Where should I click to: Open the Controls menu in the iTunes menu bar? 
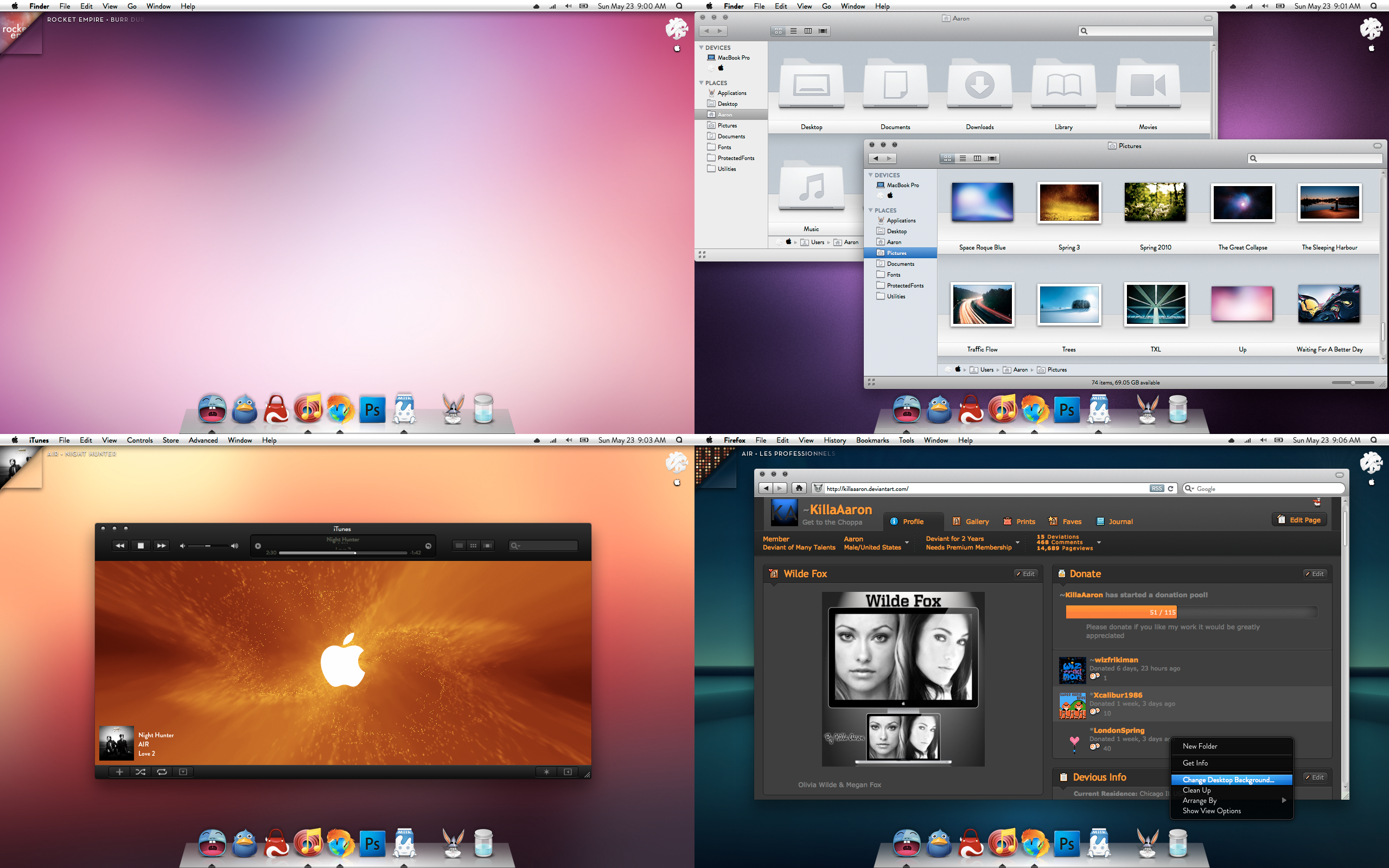click(139, 441)
